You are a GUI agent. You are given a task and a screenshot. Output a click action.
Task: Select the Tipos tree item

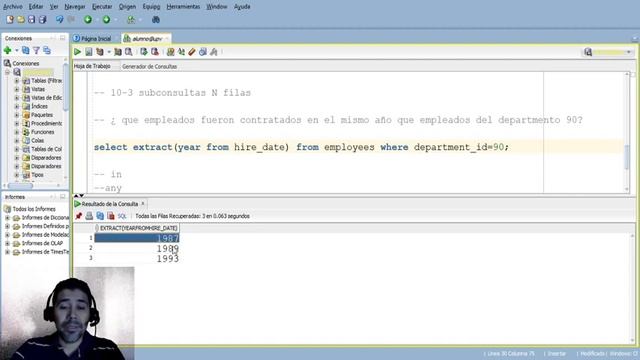click(x=37, y=175)
